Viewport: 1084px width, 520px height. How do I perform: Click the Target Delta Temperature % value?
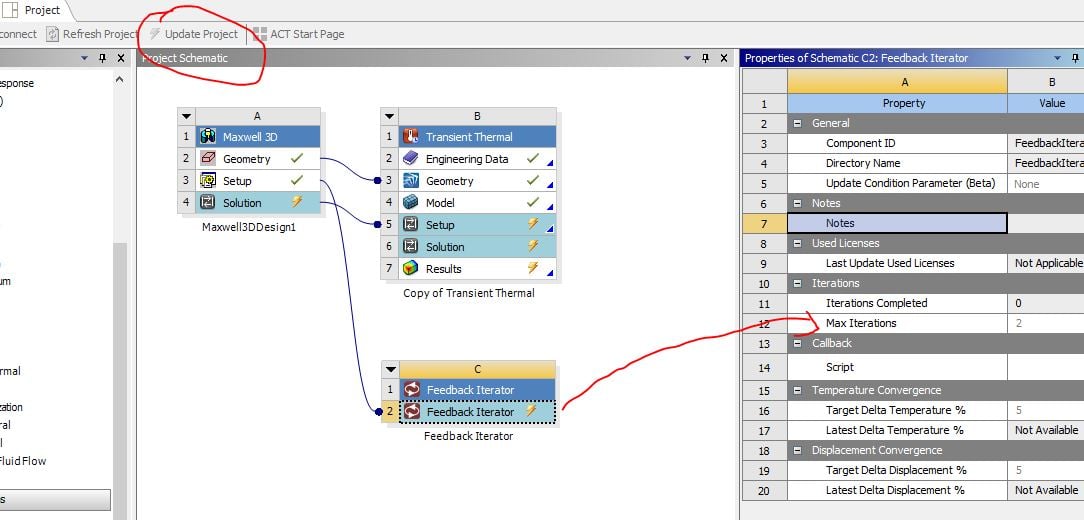(1045, 410)
